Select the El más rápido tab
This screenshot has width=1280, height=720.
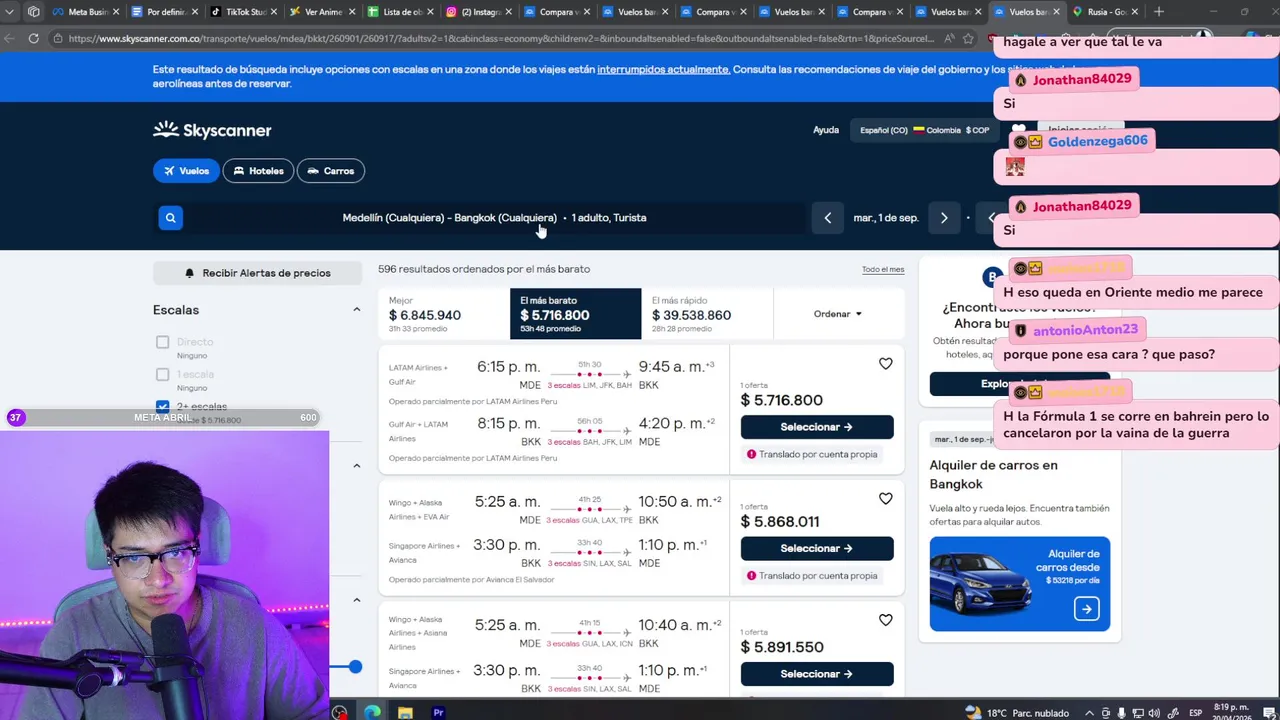(707, 314)
